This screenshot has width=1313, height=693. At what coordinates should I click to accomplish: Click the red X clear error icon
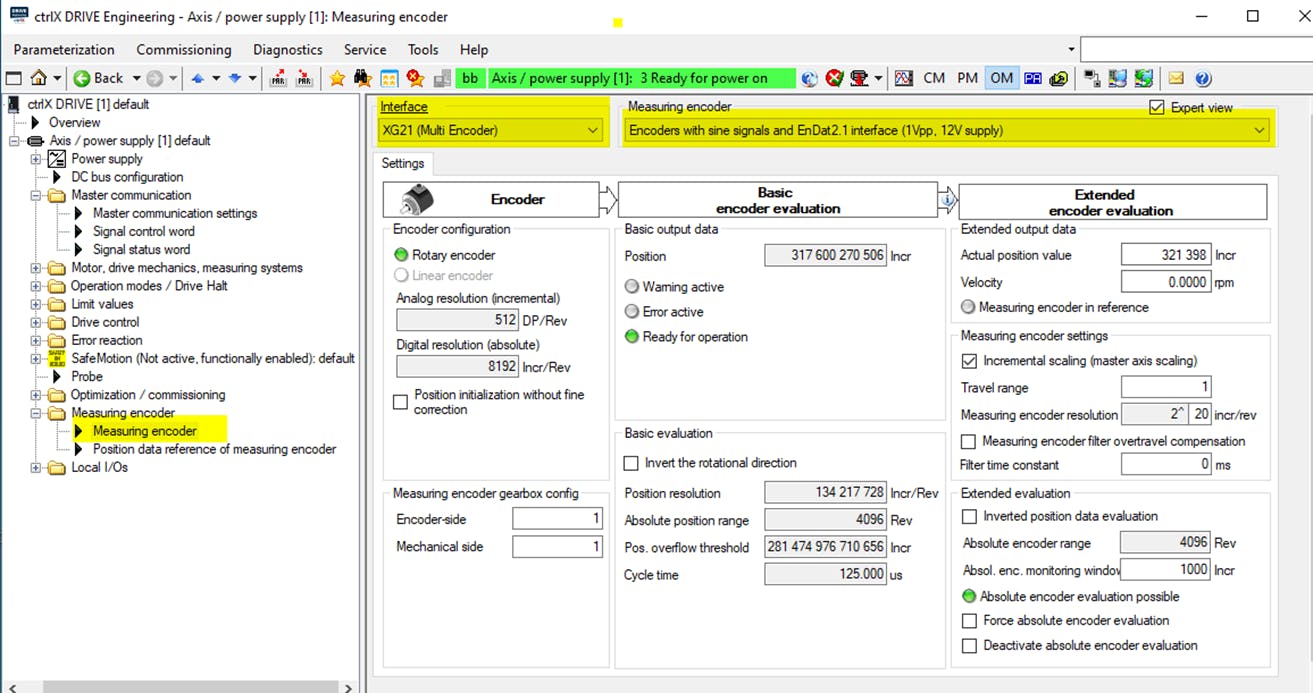click(835, 78)
